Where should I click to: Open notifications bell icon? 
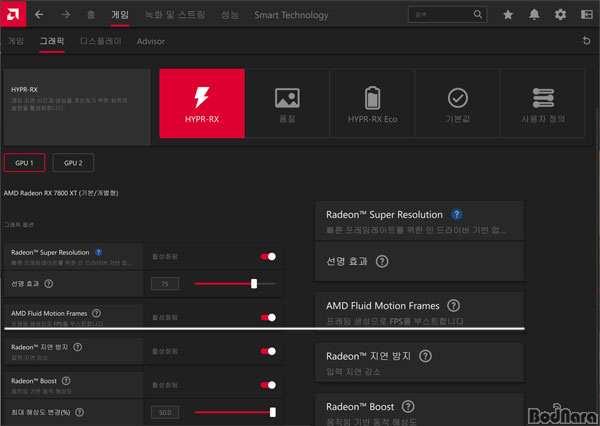534,15
